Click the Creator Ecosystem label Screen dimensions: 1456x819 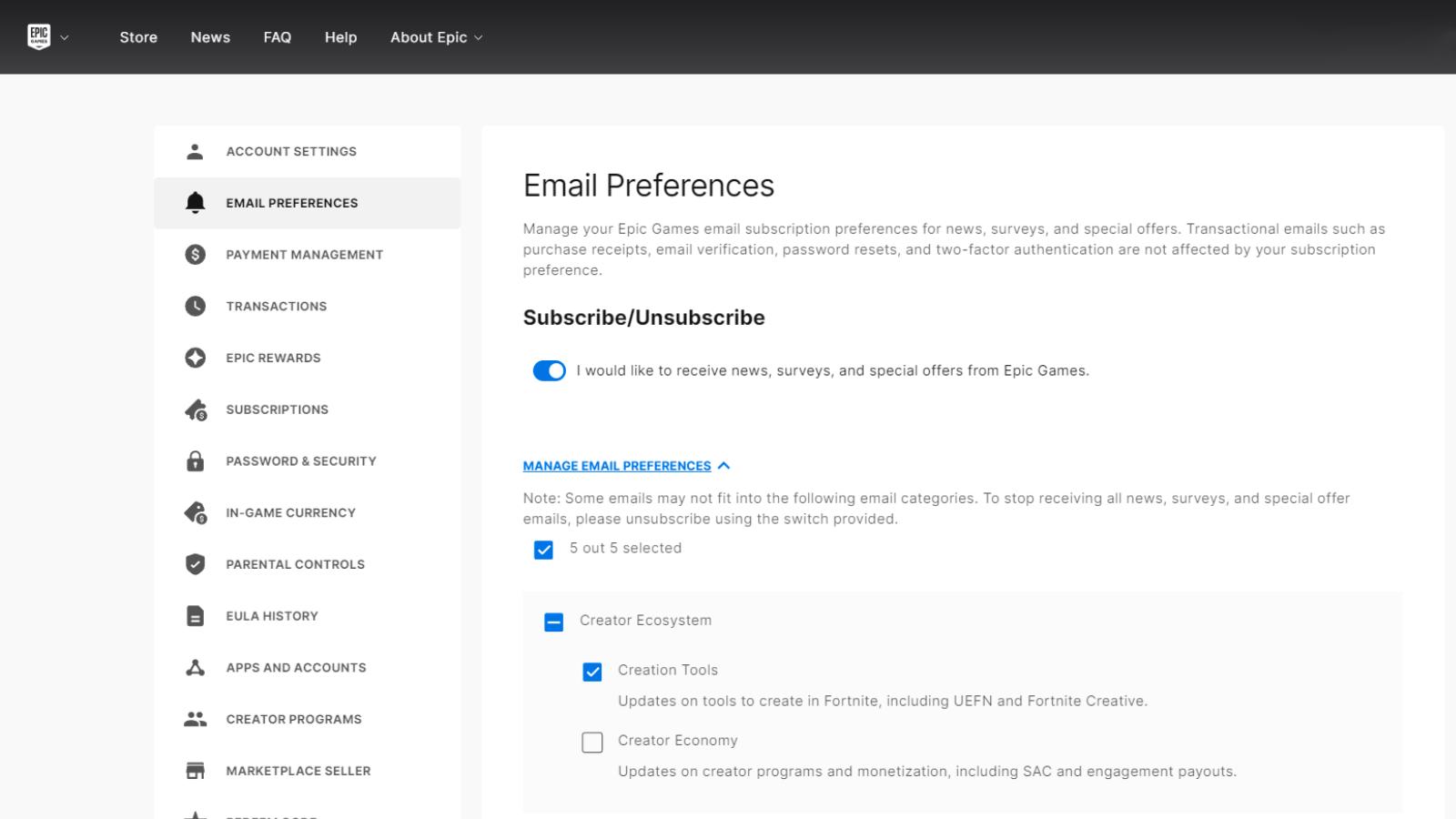pos(645,621)
